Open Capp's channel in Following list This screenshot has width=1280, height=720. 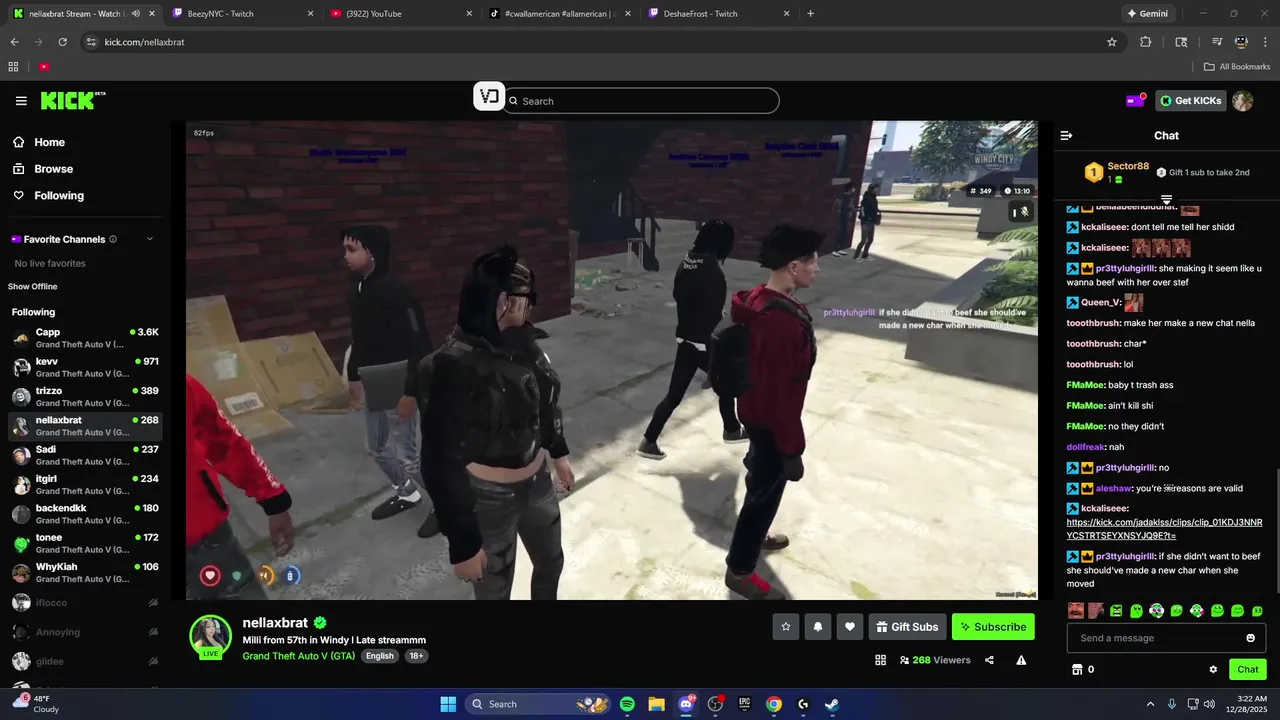click(x=84, y=338)
